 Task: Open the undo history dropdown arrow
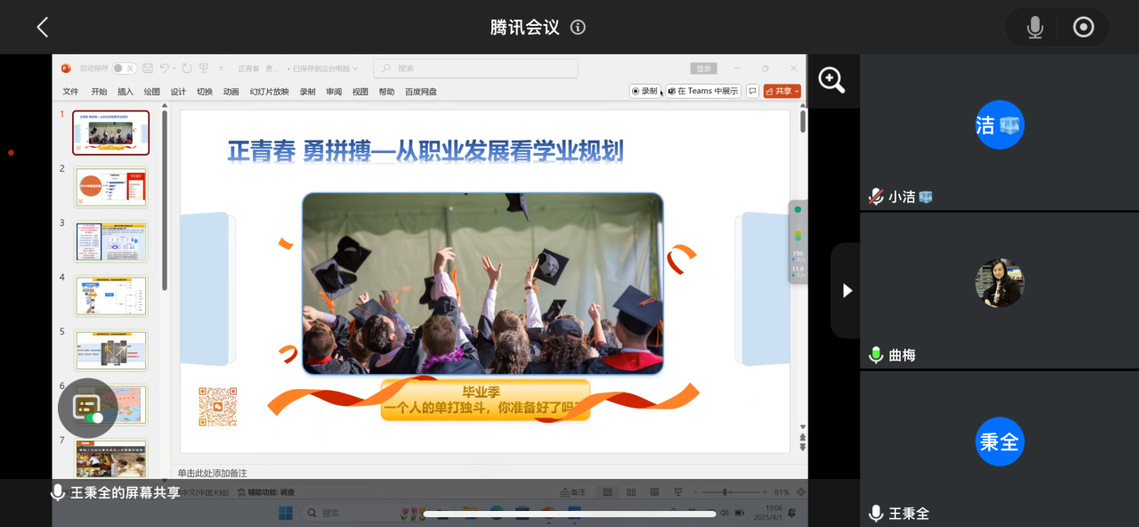point(174,68)
